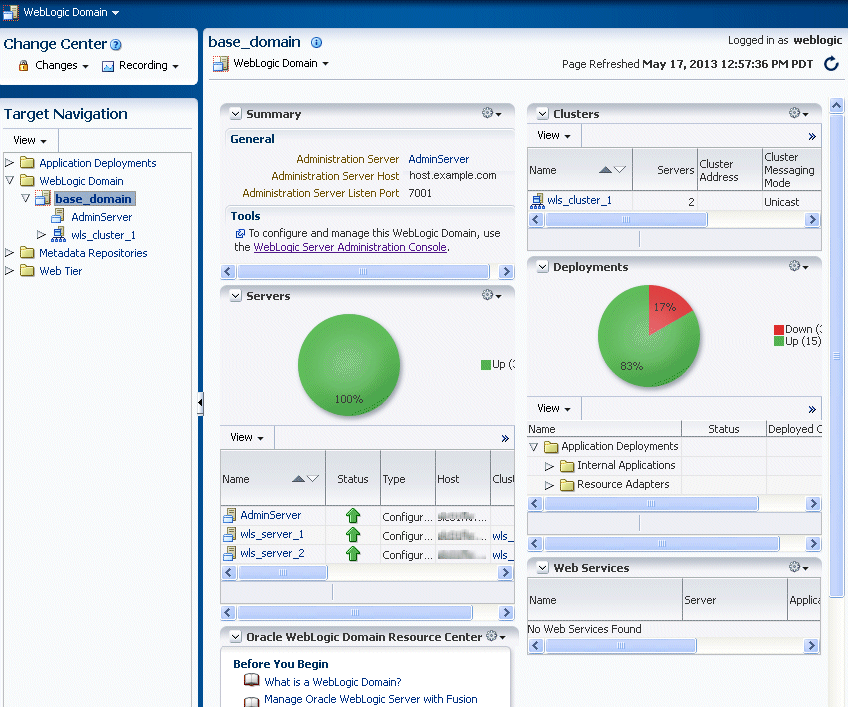Open the Clusters table View menu
Viewport: 848px width, 707px height.
[554, 136]
